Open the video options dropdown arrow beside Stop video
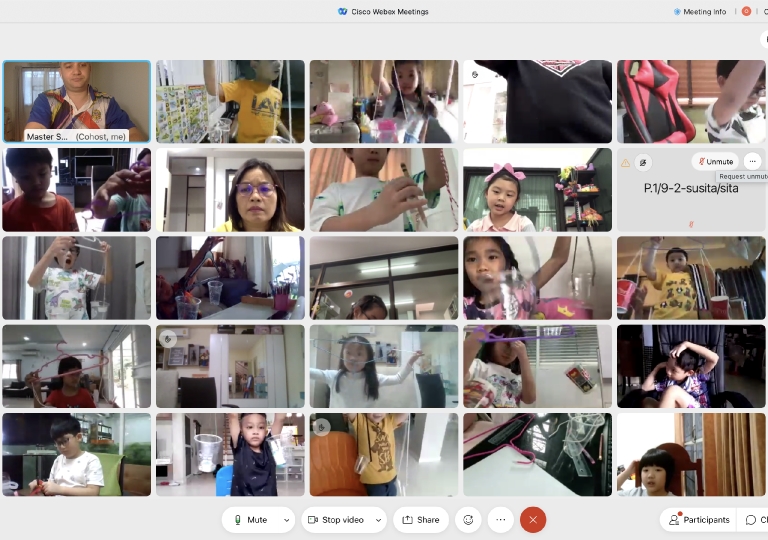The image size is (768, 540). click(378, 520)
